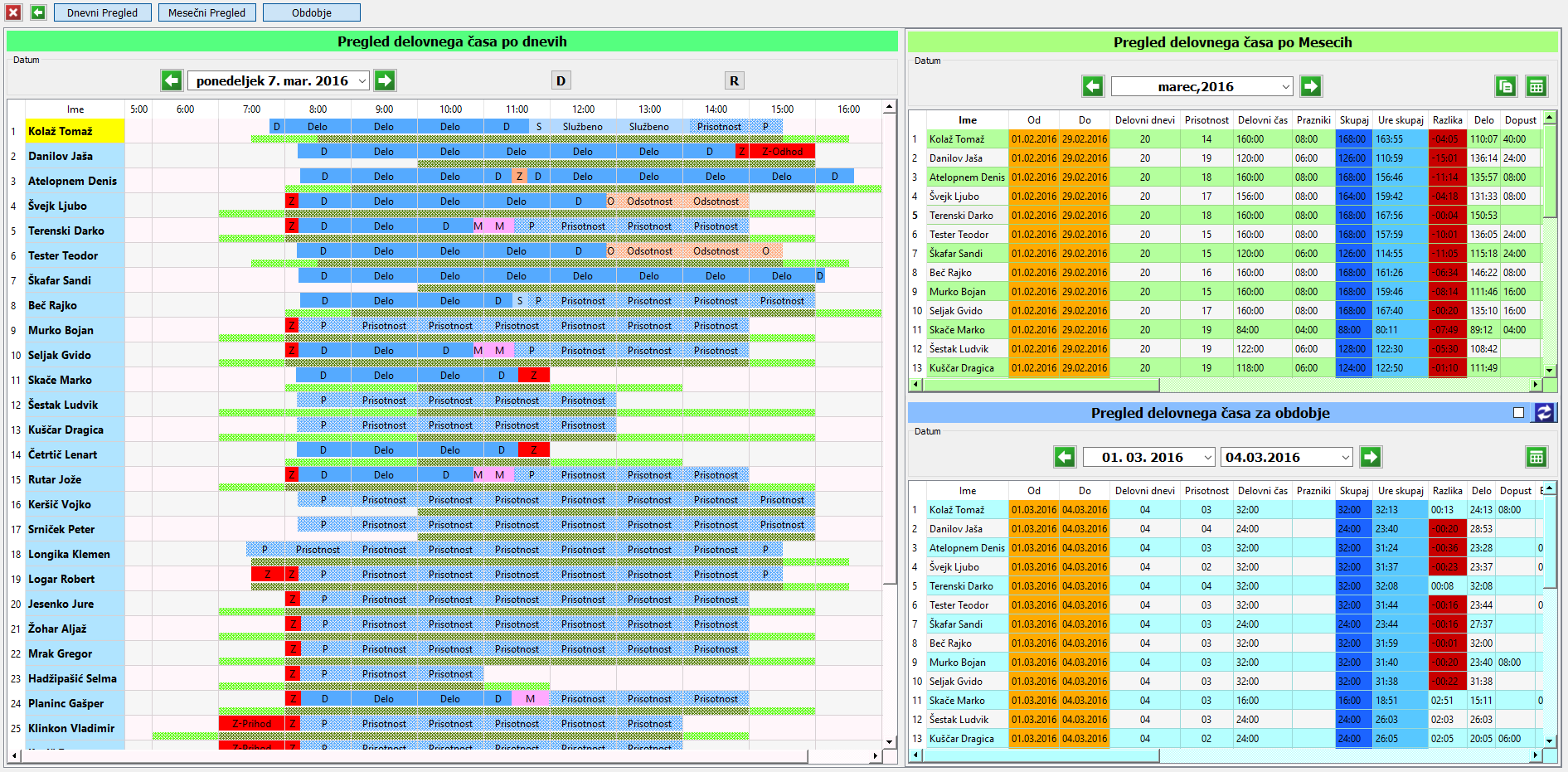Click the Razlika column header in monthly table

1447,120
